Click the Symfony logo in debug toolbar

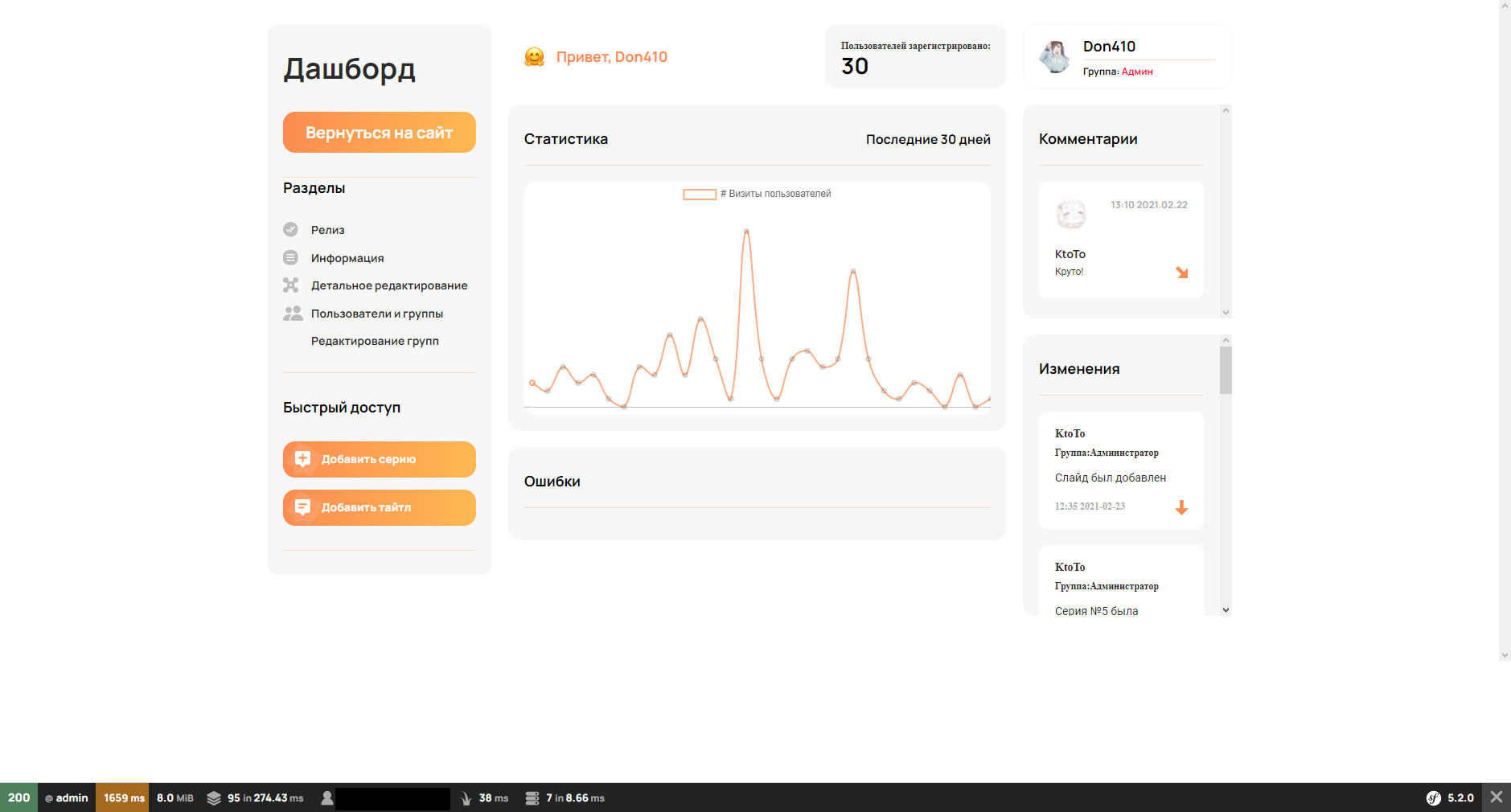[x=1433, y=798]
